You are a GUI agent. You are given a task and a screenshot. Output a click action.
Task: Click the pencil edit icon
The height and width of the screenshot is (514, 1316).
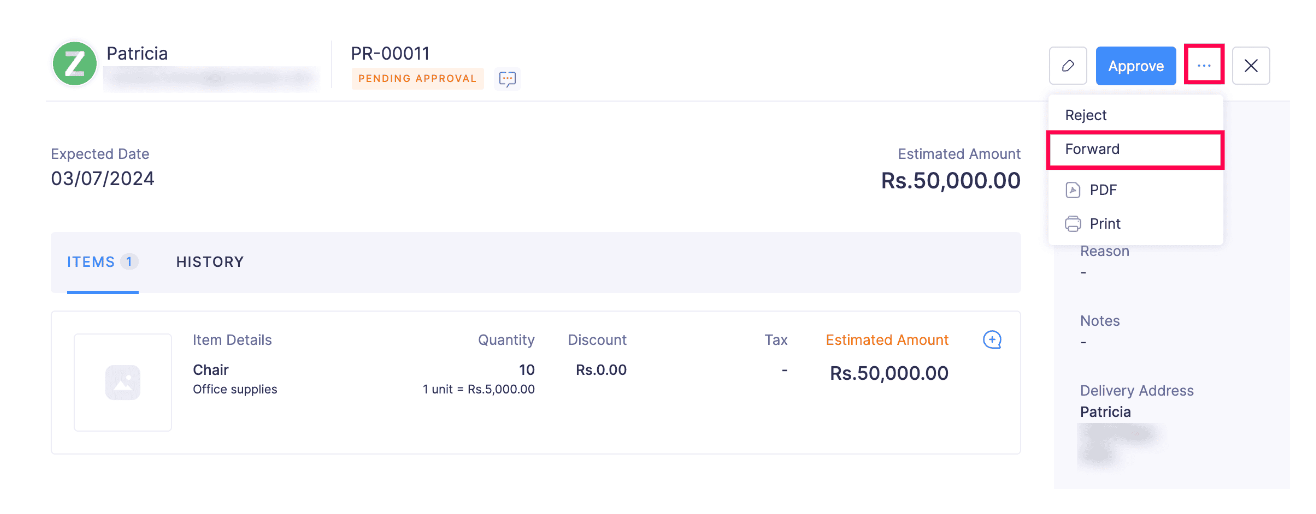1068,66
